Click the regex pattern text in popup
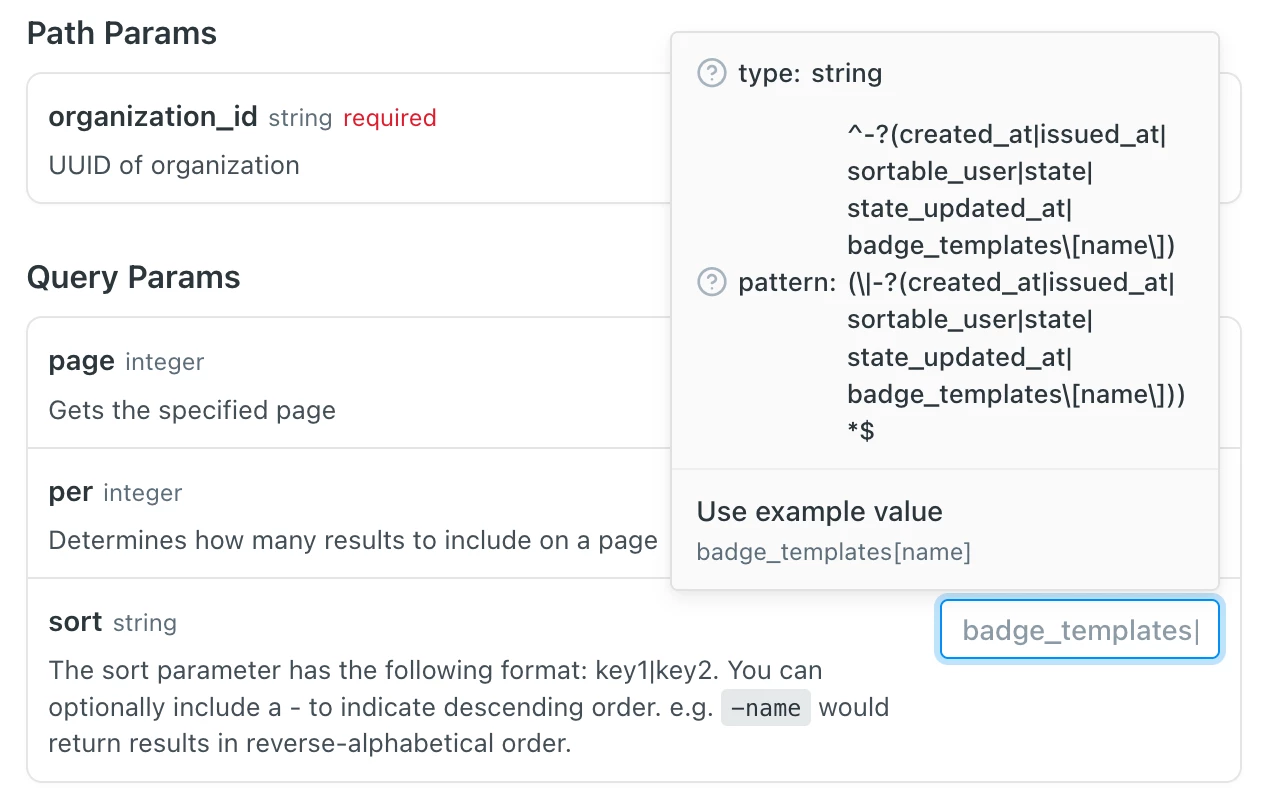Viewport: 1270px width, 808px height. click(1010, 283)
